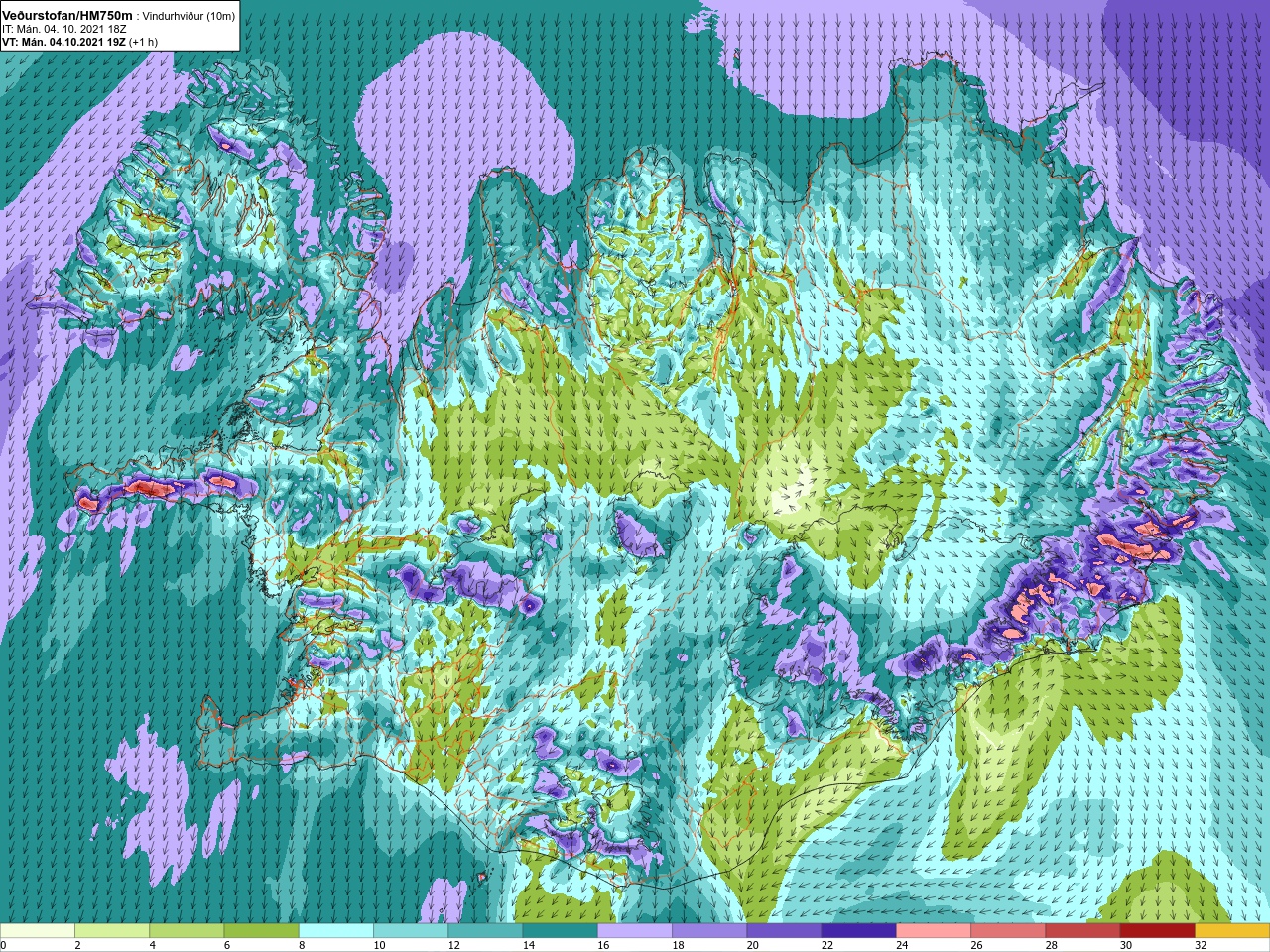Click the pale yellow 0–2 legend swatch

(x=38, y=931)
